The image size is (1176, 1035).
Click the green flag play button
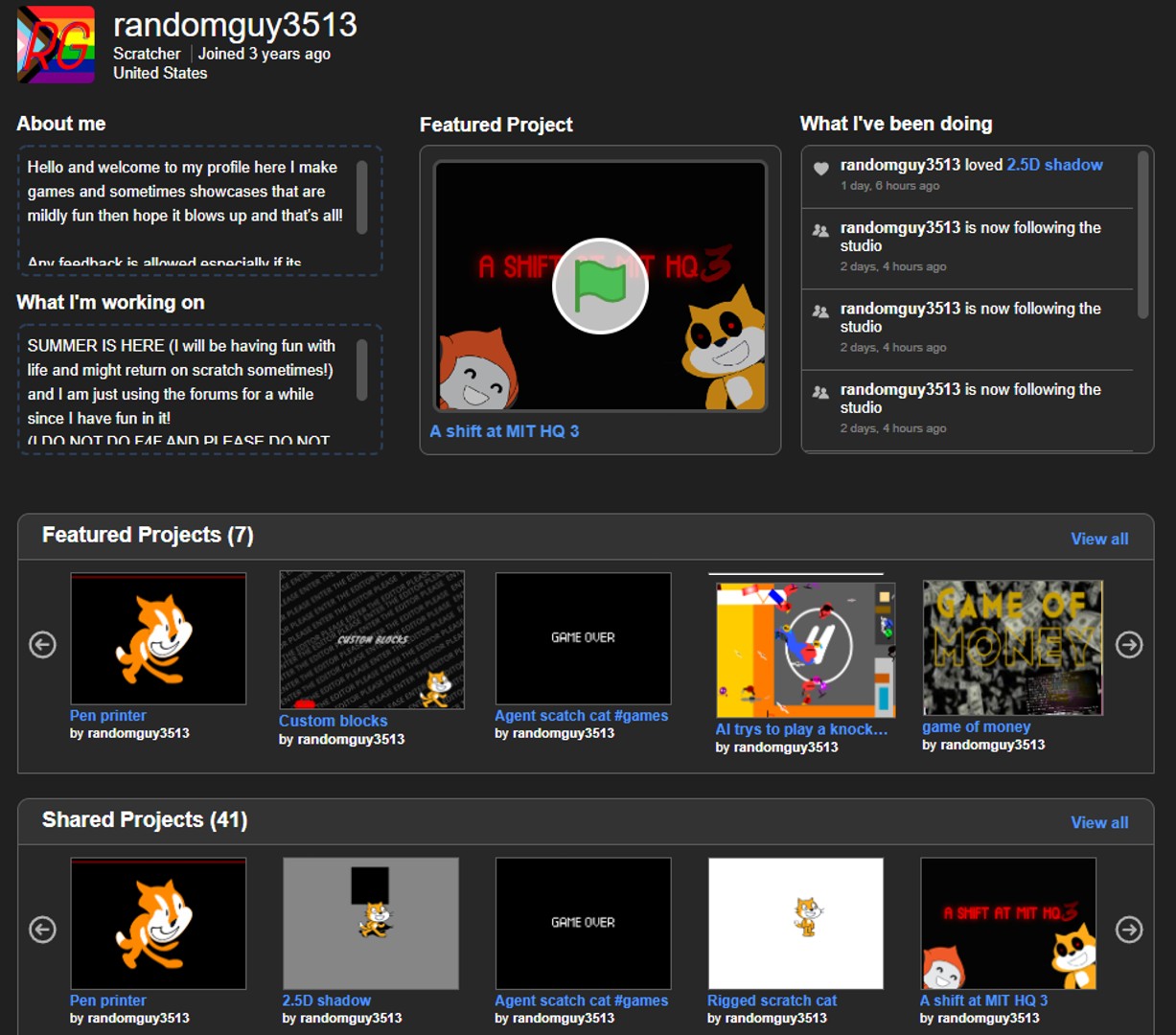(x=600, y=286)
